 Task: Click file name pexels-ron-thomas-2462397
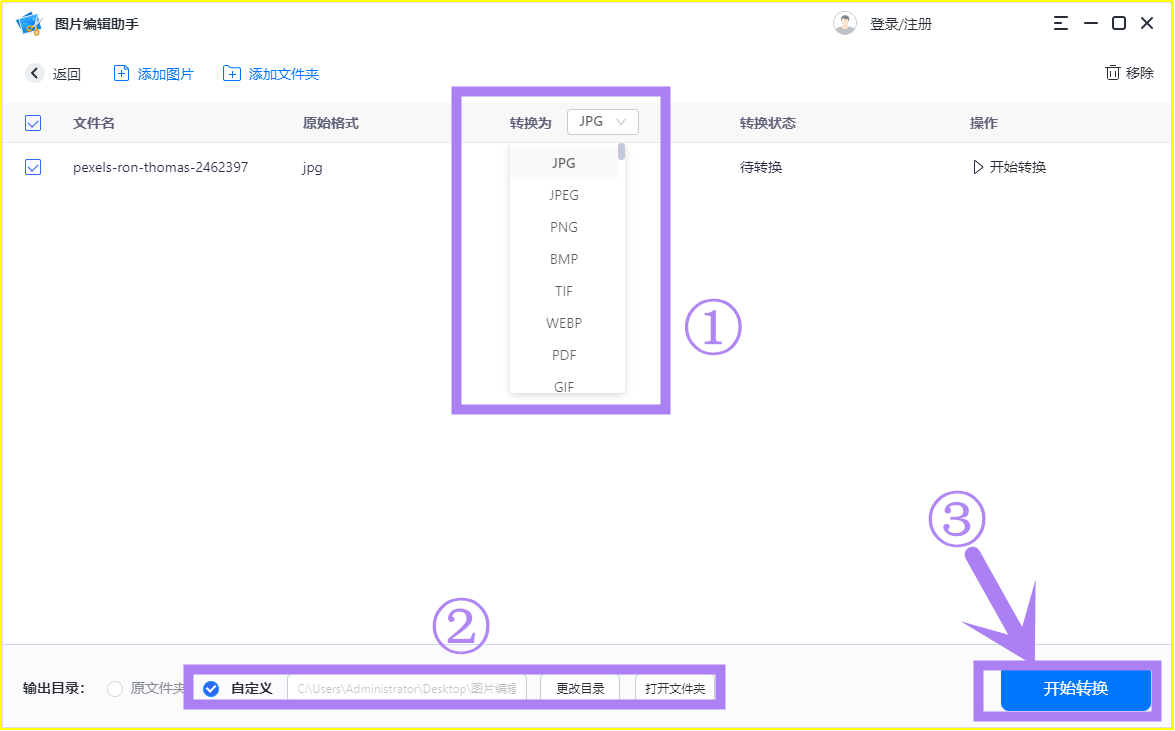click(x=160, y=167)
